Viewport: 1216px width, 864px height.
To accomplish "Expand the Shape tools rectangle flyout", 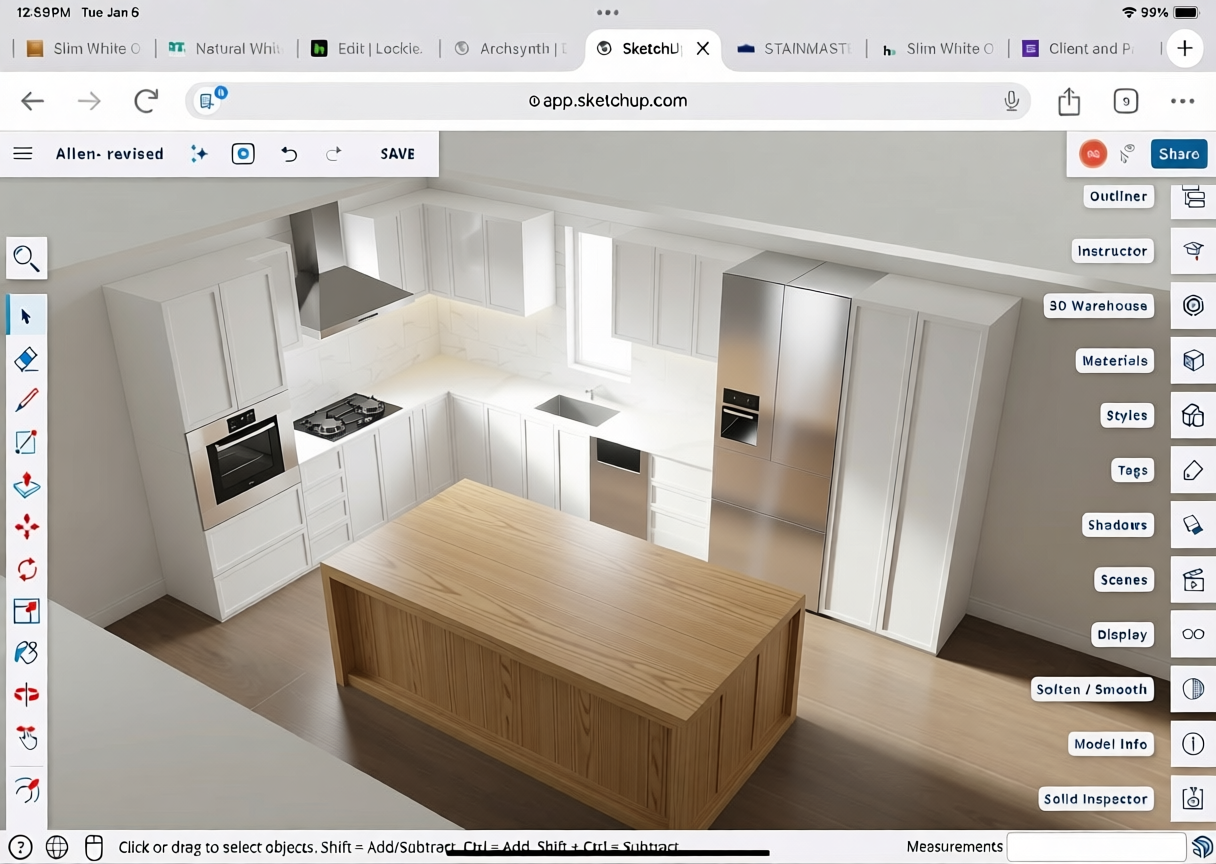I will (x=27, y=443).
